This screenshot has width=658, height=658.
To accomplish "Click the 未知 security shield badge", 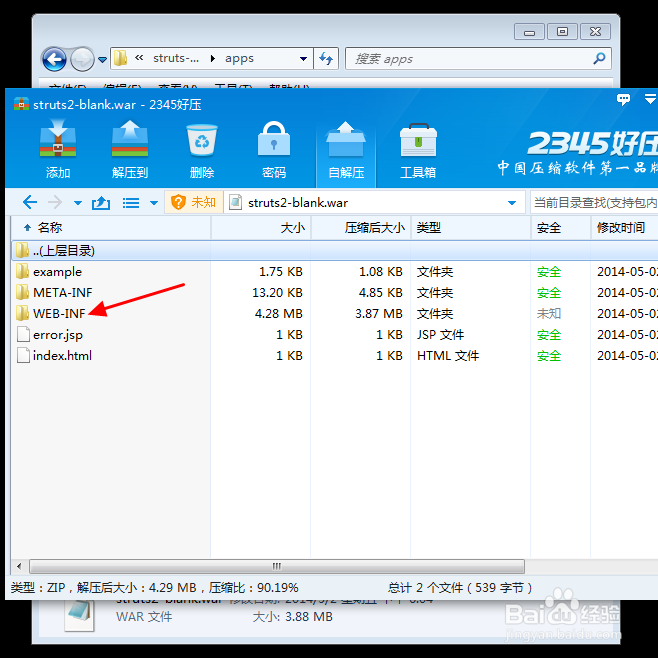I will pyautogui.click(x=193, y=202).
